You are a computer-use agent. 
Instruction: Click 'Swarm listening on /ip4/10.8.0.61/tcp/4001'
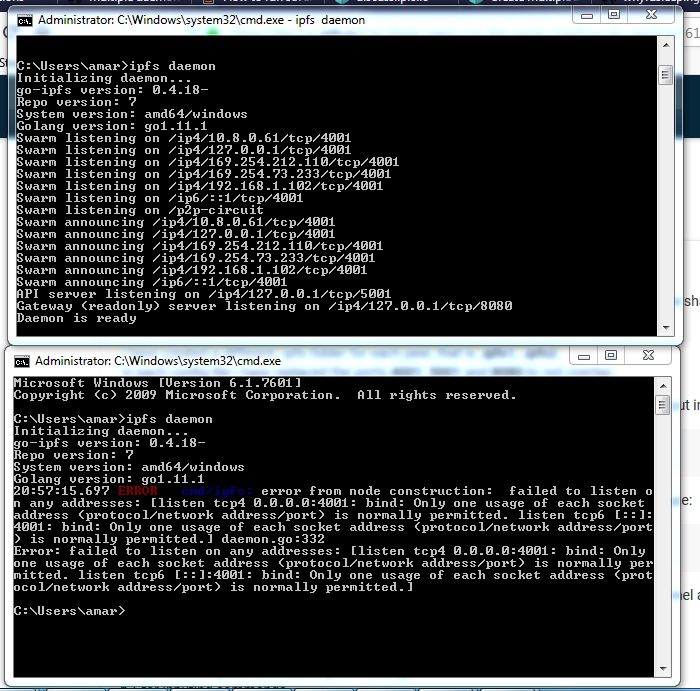point(183,138)
